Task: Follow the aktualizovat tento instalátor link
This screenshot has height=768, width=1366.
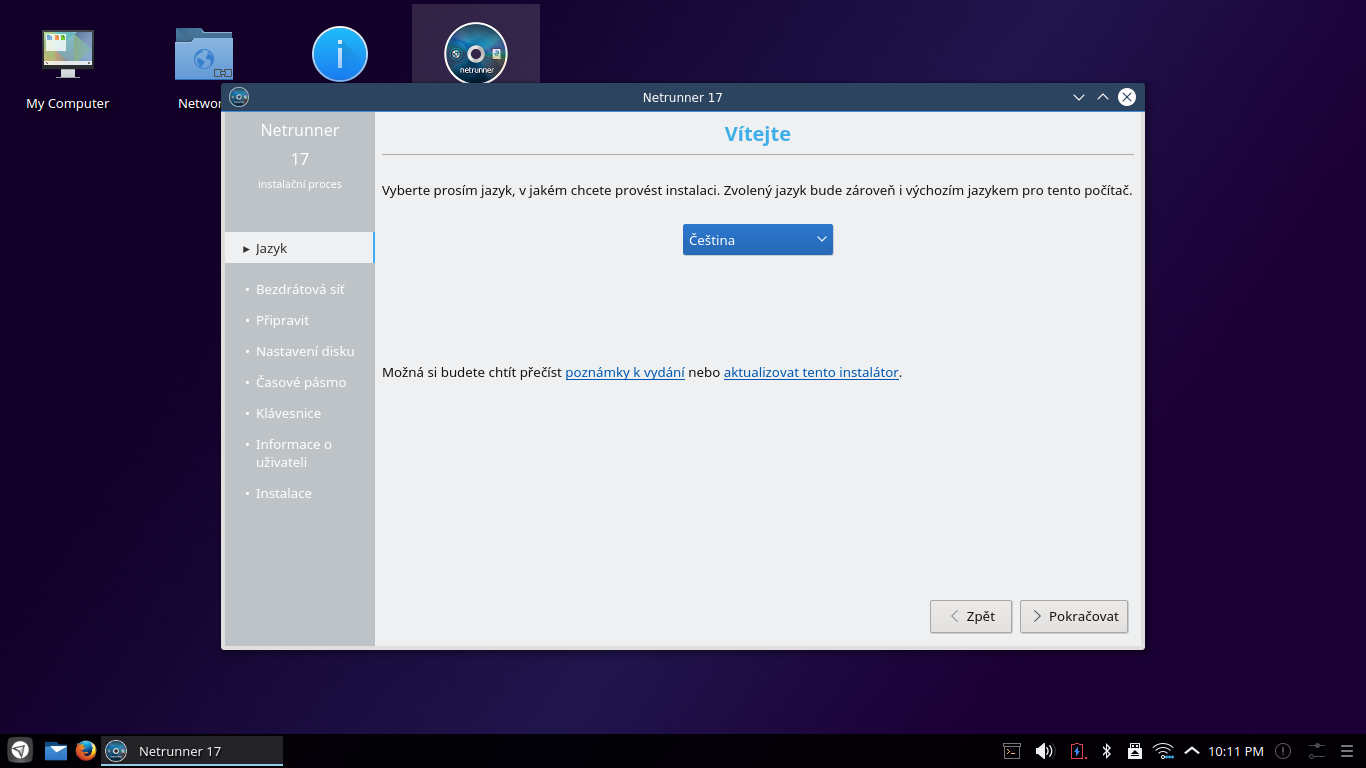Action: coord(811,372)
